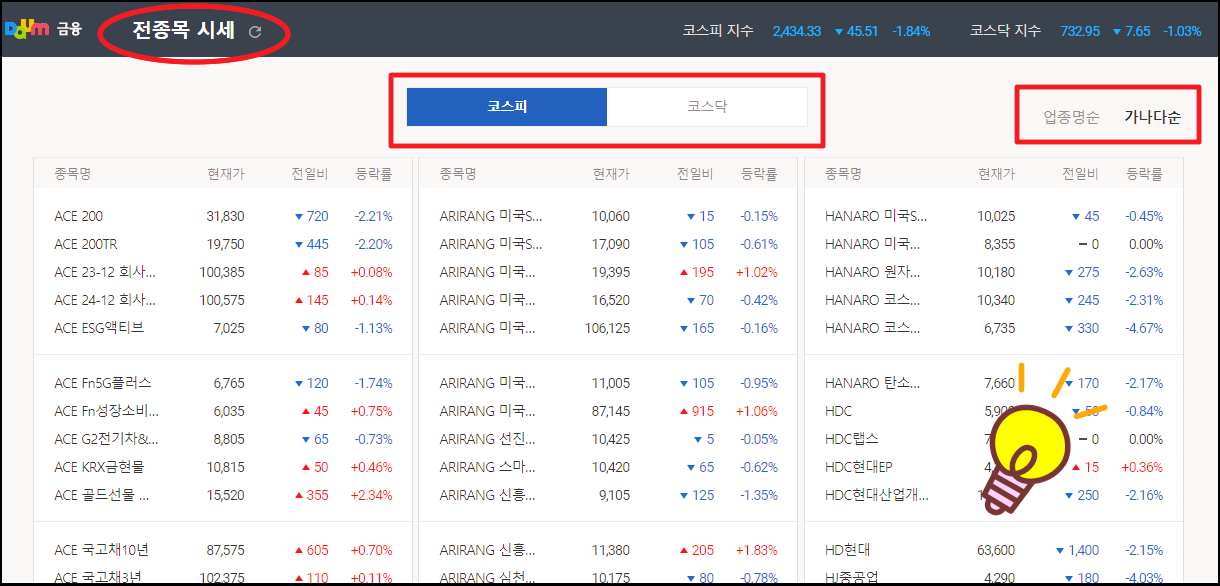
Task: Open the HDC stock
Action: 838,411
